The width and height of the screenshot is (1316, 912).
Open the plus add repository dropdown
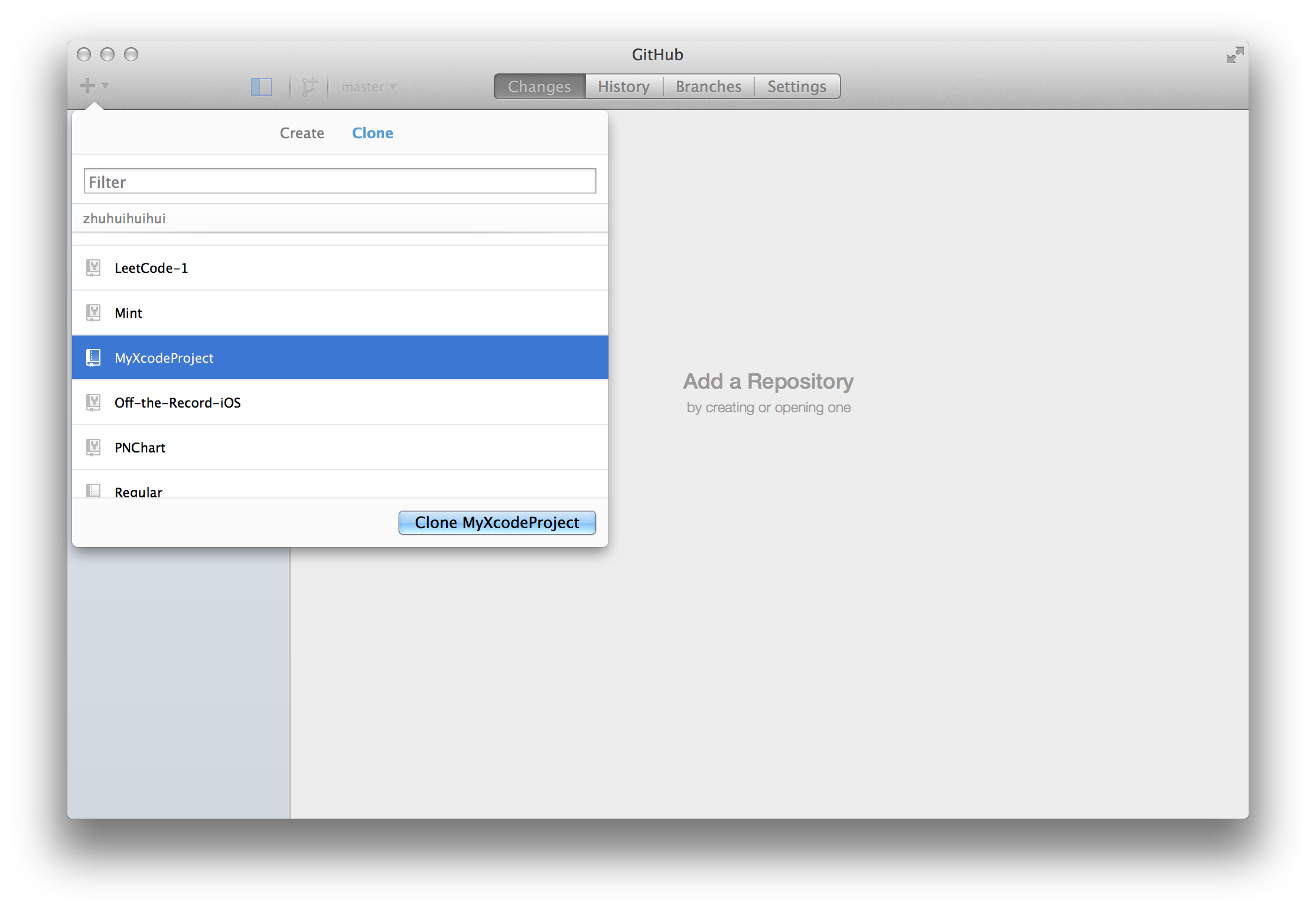coord(93,86)
